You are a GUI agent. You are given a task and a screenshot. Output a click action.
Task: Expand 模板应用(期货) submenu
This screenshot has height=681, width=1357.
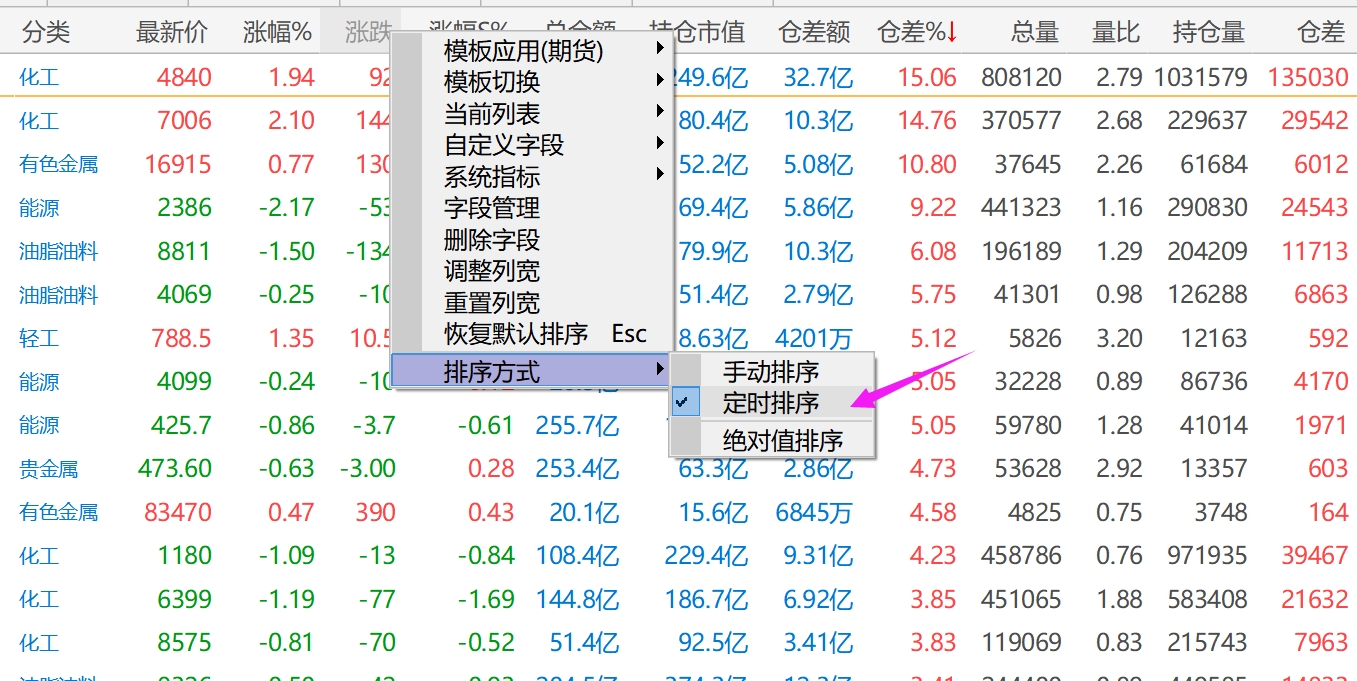click(x=523, y=50)
